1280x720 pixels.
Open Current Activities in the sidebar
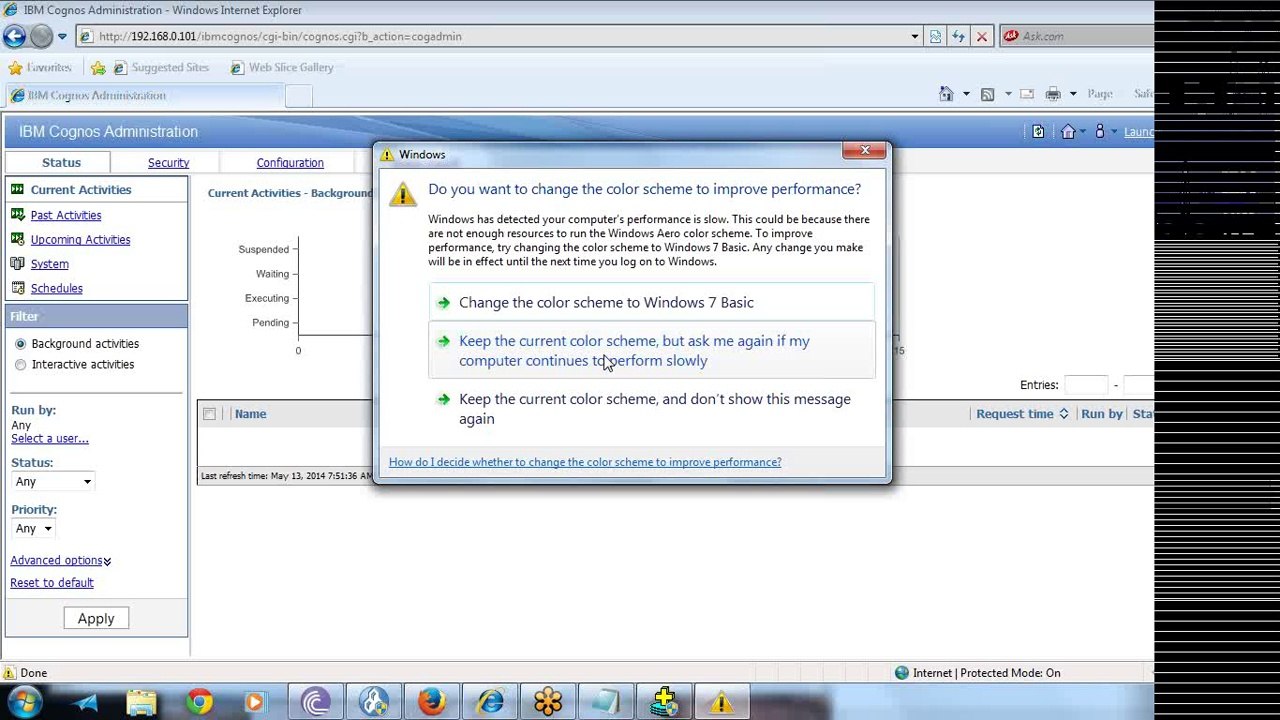(x=81, y=190)
